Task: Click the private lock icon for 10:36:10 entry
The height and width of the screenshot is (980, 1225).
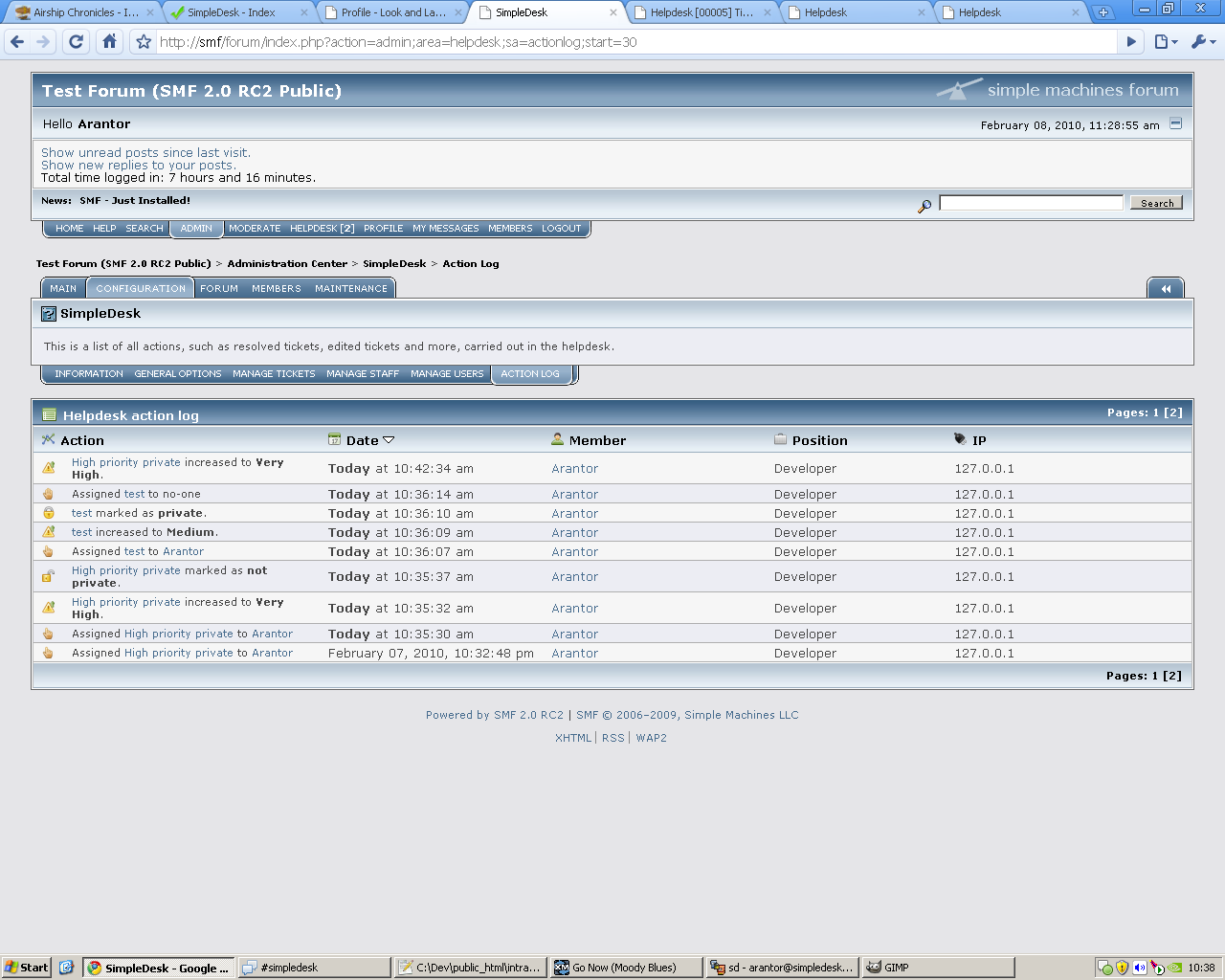Action: (49, 513)
